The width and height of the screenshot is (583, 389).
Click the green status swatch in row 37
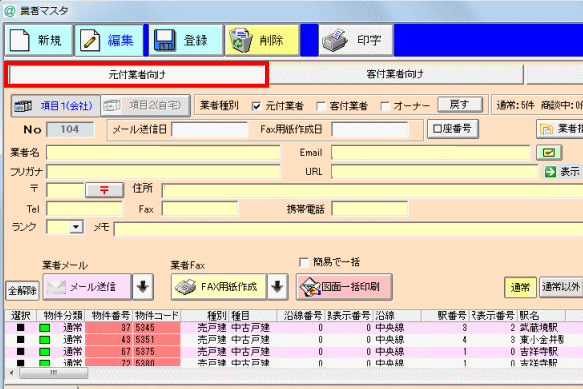tap(45, 328)
